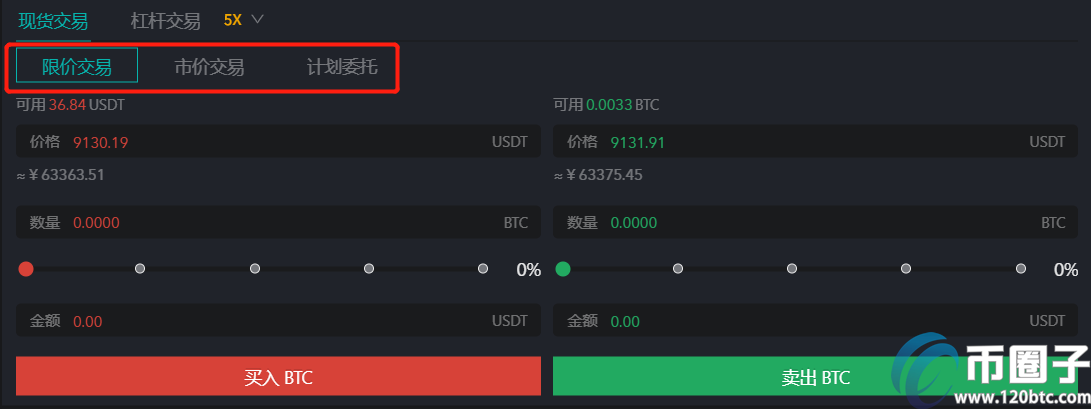
Task: Click the red 买入 BTC button
Action: [x=278, y=376]
